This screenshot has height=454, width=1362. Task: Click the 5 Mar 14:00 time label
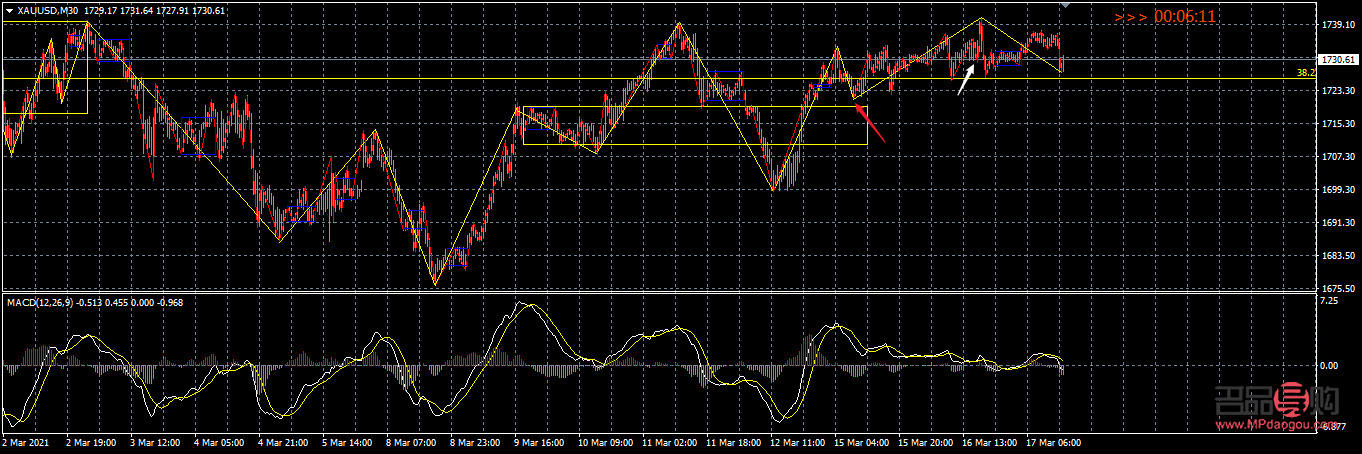tap(347, 441)
